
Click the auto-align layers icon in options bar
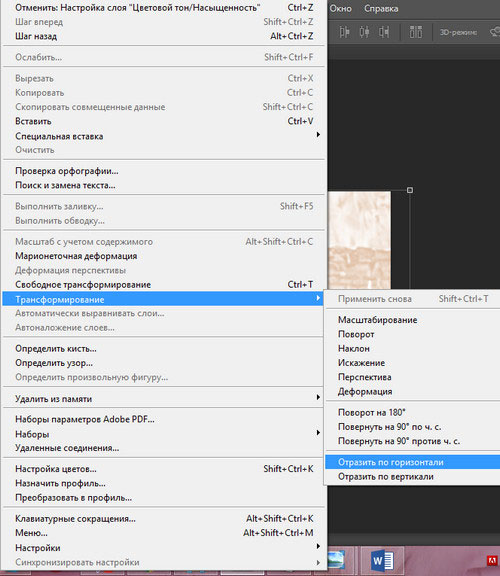[x=416, y=32]
